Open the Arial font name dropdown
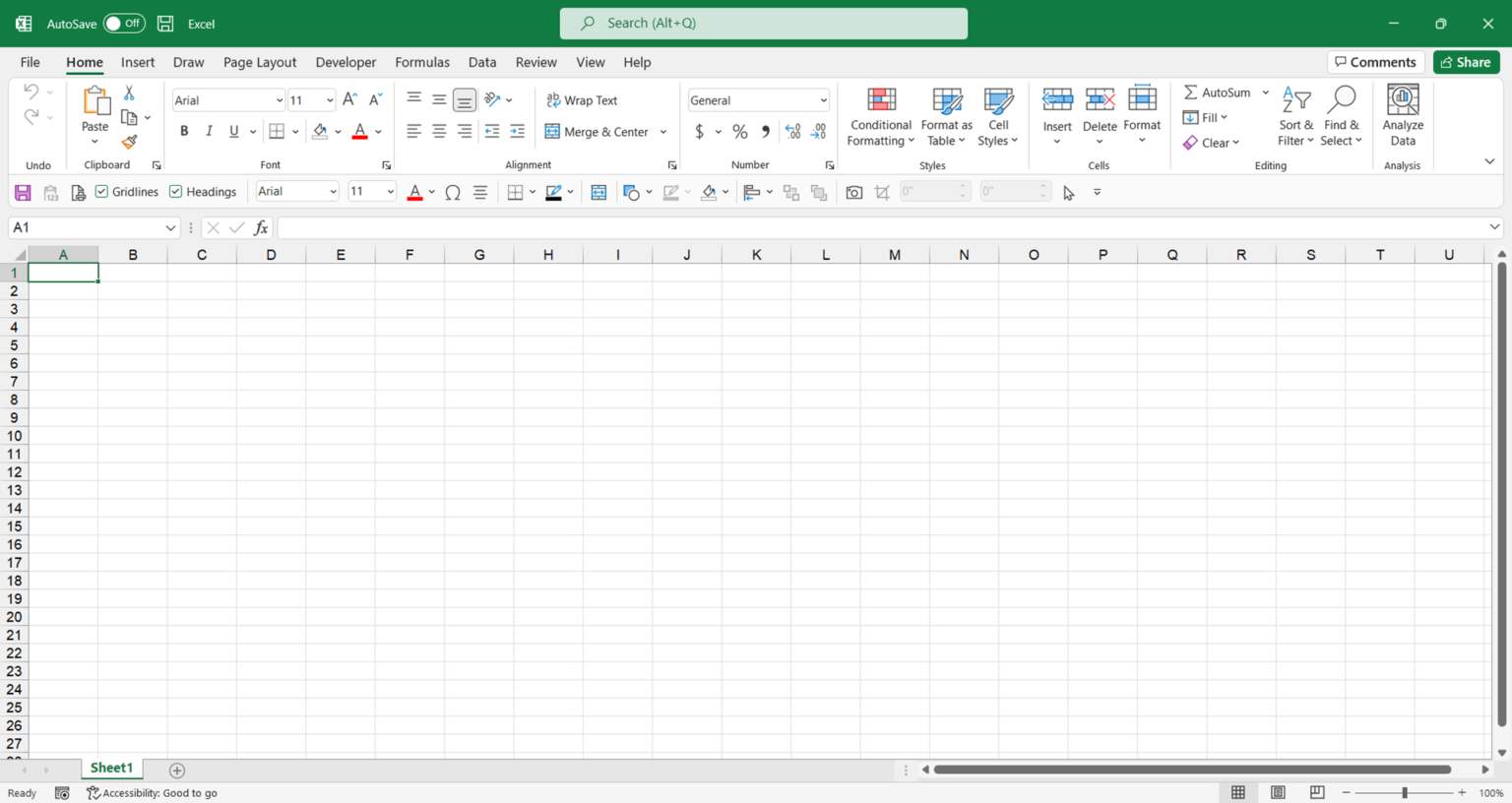Screen dimensions: 1512x803 click(279, 99)
